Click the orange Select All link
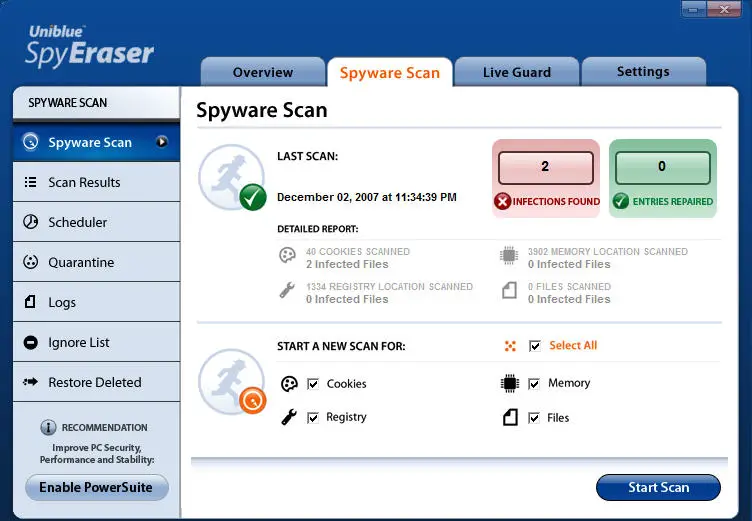Image resolution: width=752 pixels, height=521 pixels. [x=573, y=345]
